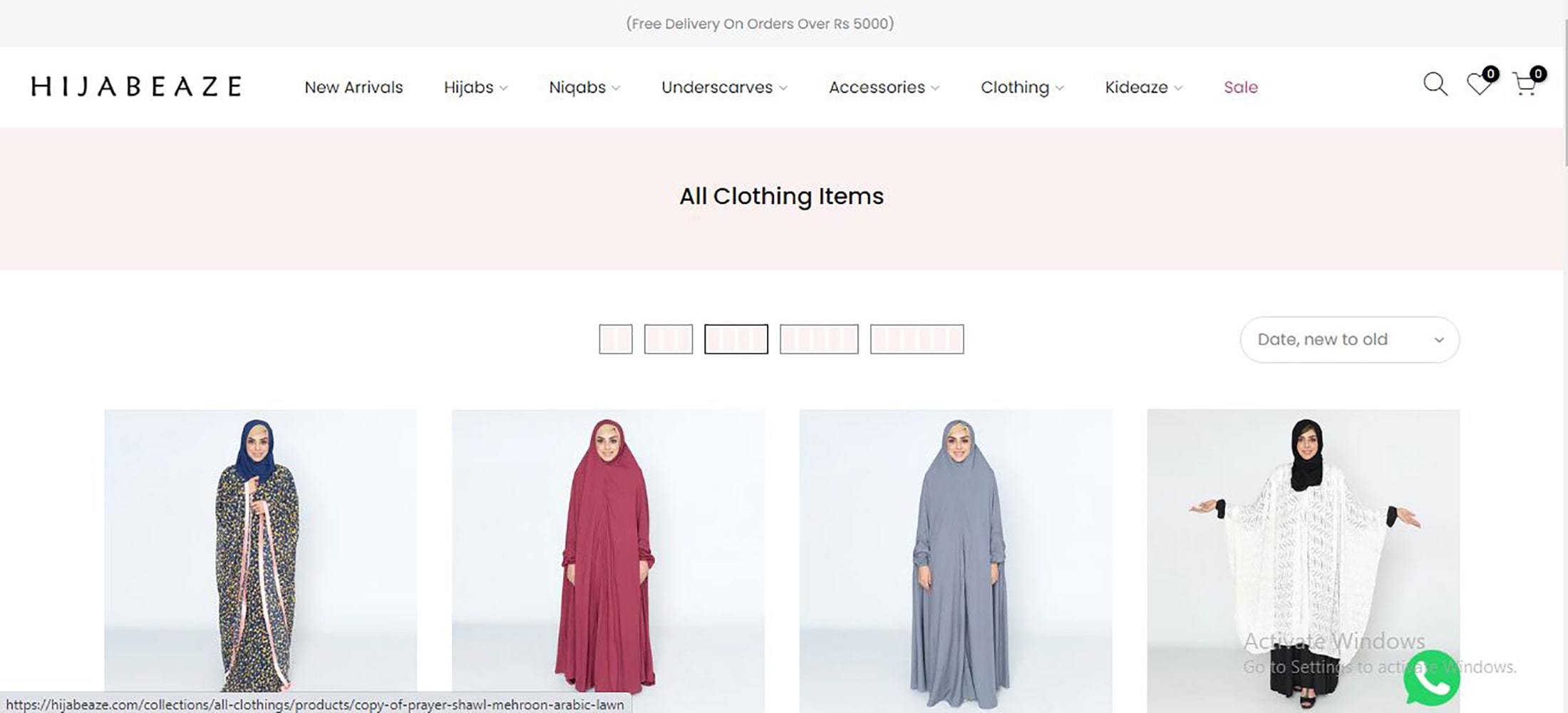The image size is (1568, 713).
Task: Open the search magnifier icon
Action: (x=1435, y=84)
